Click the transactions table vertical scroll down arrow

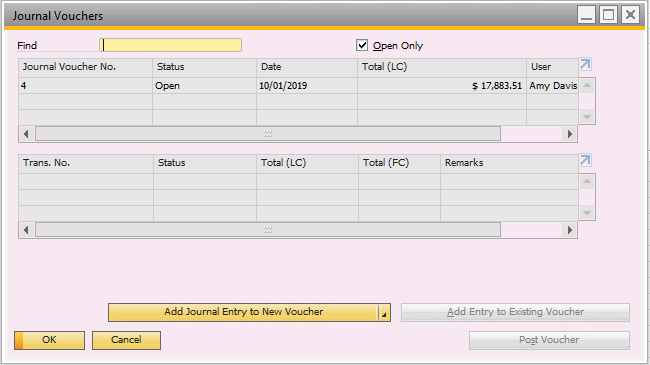(587, 212)
